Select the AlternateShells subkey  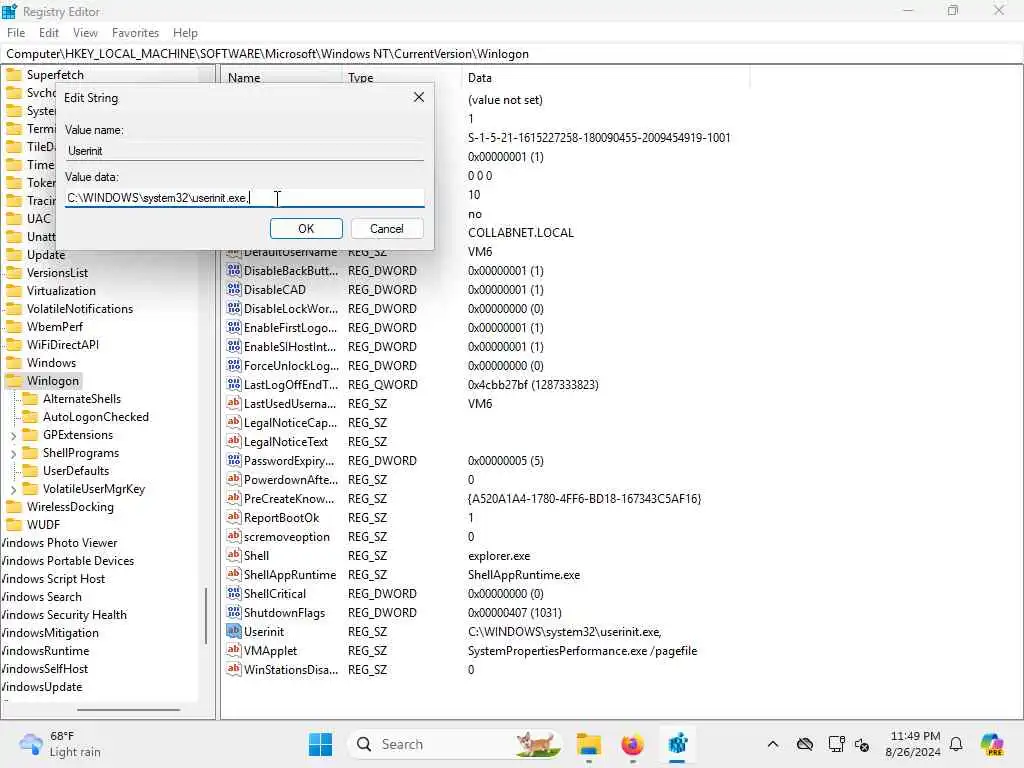[82, 398]
